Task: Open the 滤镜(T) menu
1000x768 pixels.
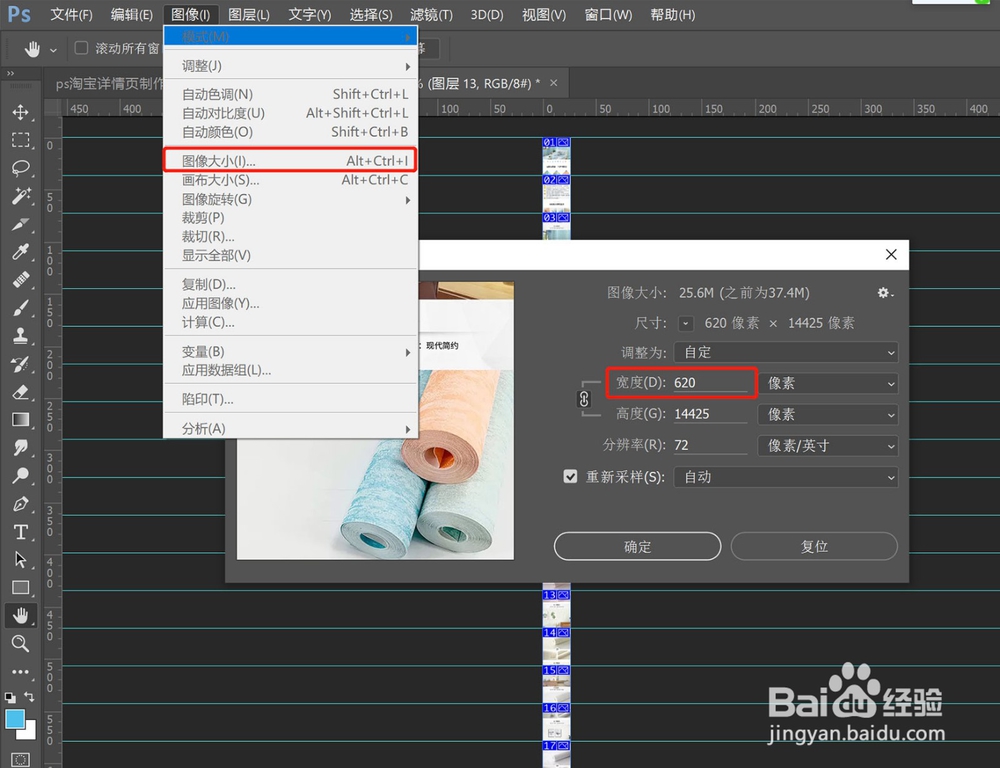Action: pyautogui.click(x=430, y=14)
